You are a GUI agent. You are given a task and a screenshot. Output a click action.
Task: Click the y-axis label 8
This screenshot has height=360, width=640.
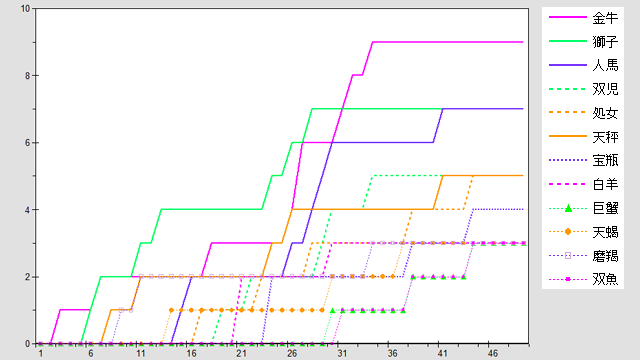28,76
